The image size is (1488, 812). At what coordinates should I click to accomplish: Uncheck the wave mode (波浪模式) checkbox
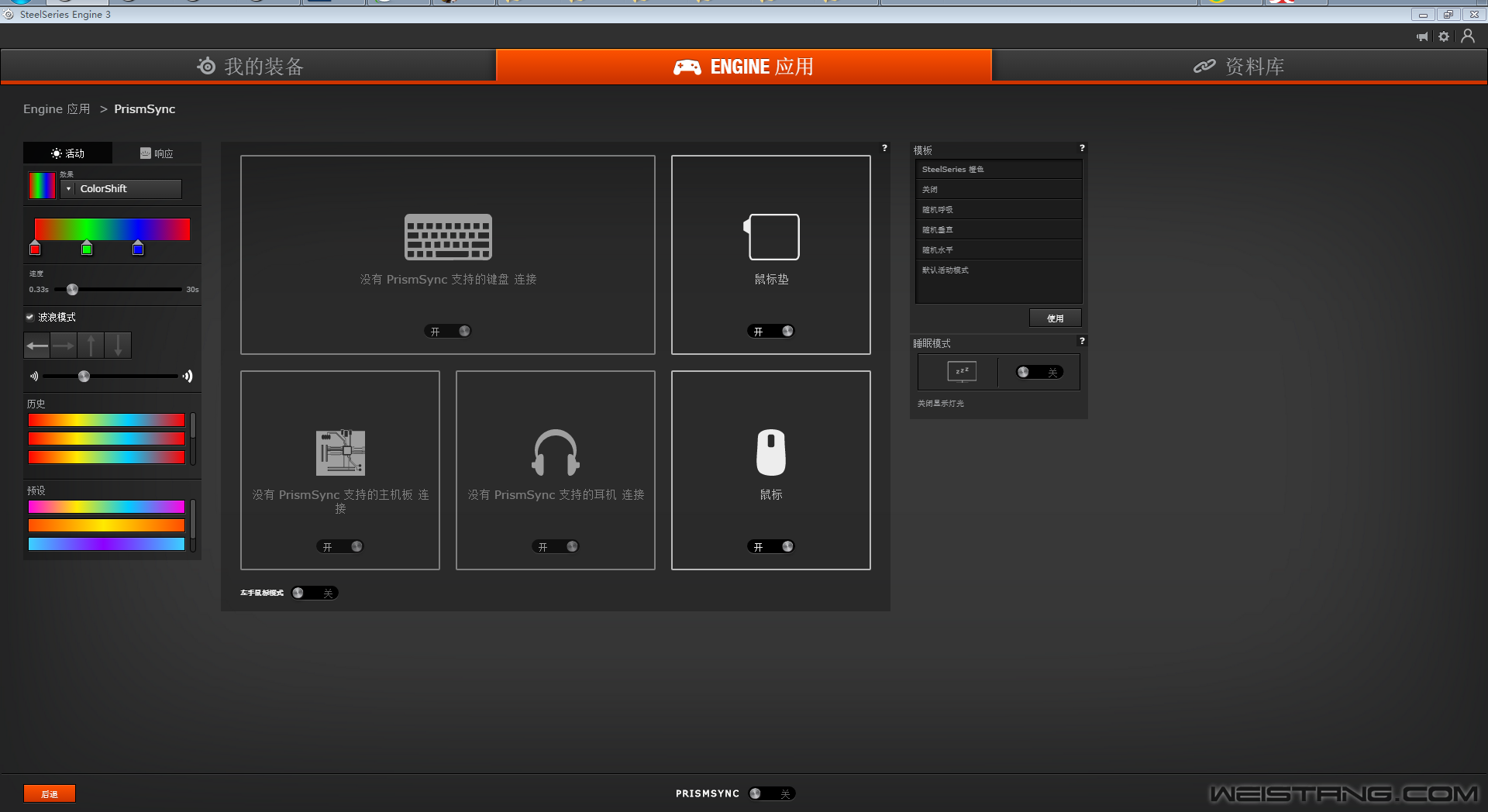click(30, 317)
